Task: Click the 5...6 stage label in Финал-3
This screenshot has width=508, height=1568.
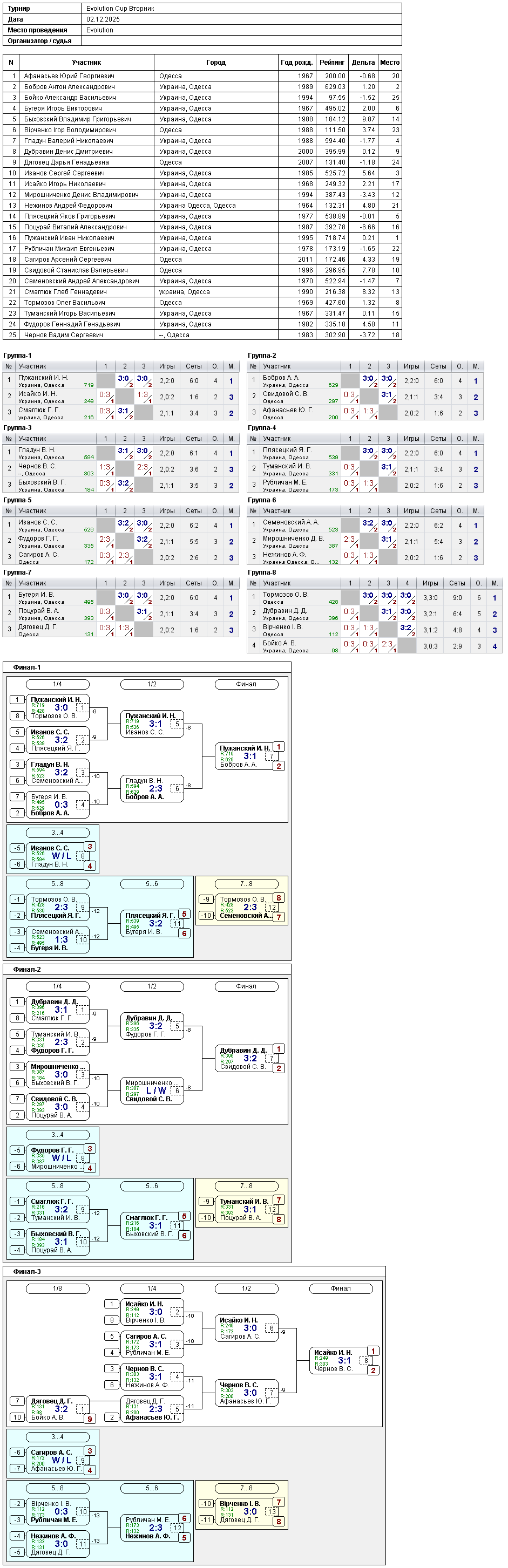Action: click(x=152, y=1488)
